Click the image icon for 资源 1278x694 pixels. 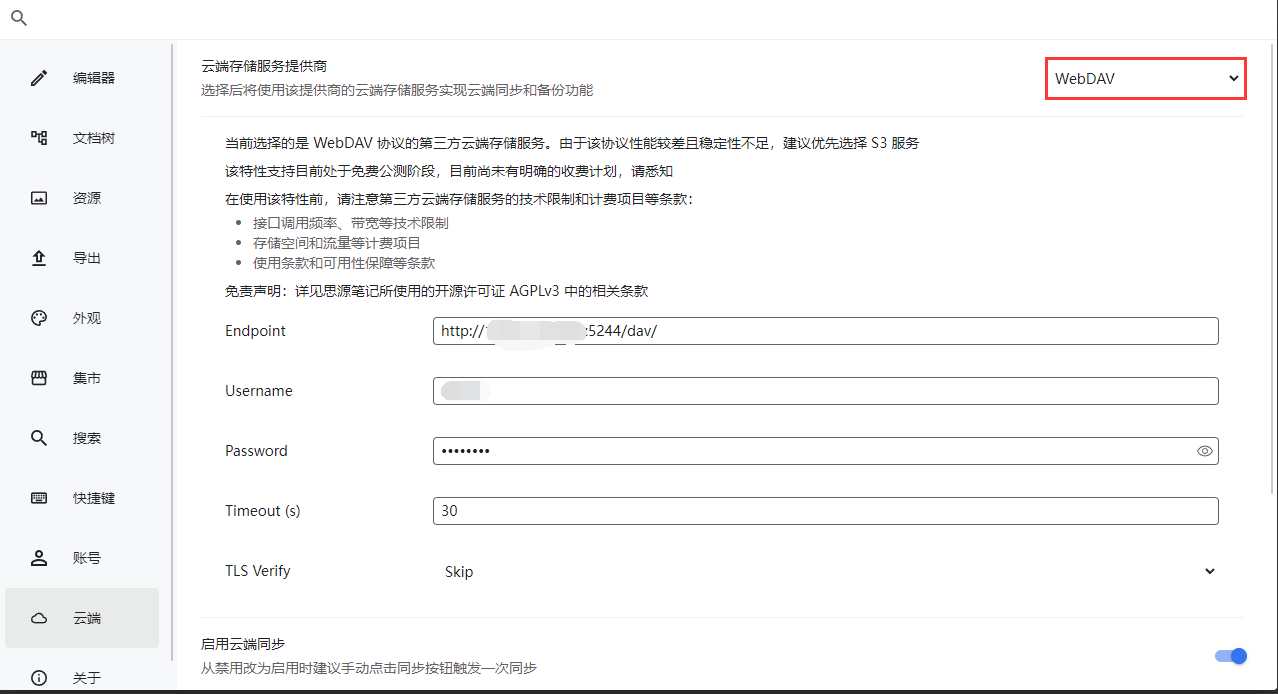[x=39, y=198]
